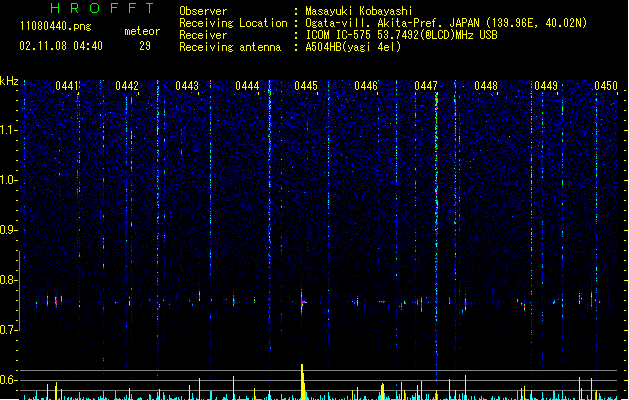Viewport: 629px width, 400px height.
Task: Click the meteor count value 29
Action: click(145, 46)
